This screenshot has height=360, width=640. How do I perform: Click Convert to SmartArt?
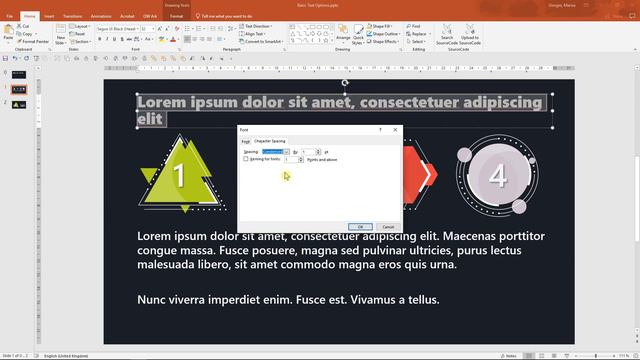[x=261, y=42]
